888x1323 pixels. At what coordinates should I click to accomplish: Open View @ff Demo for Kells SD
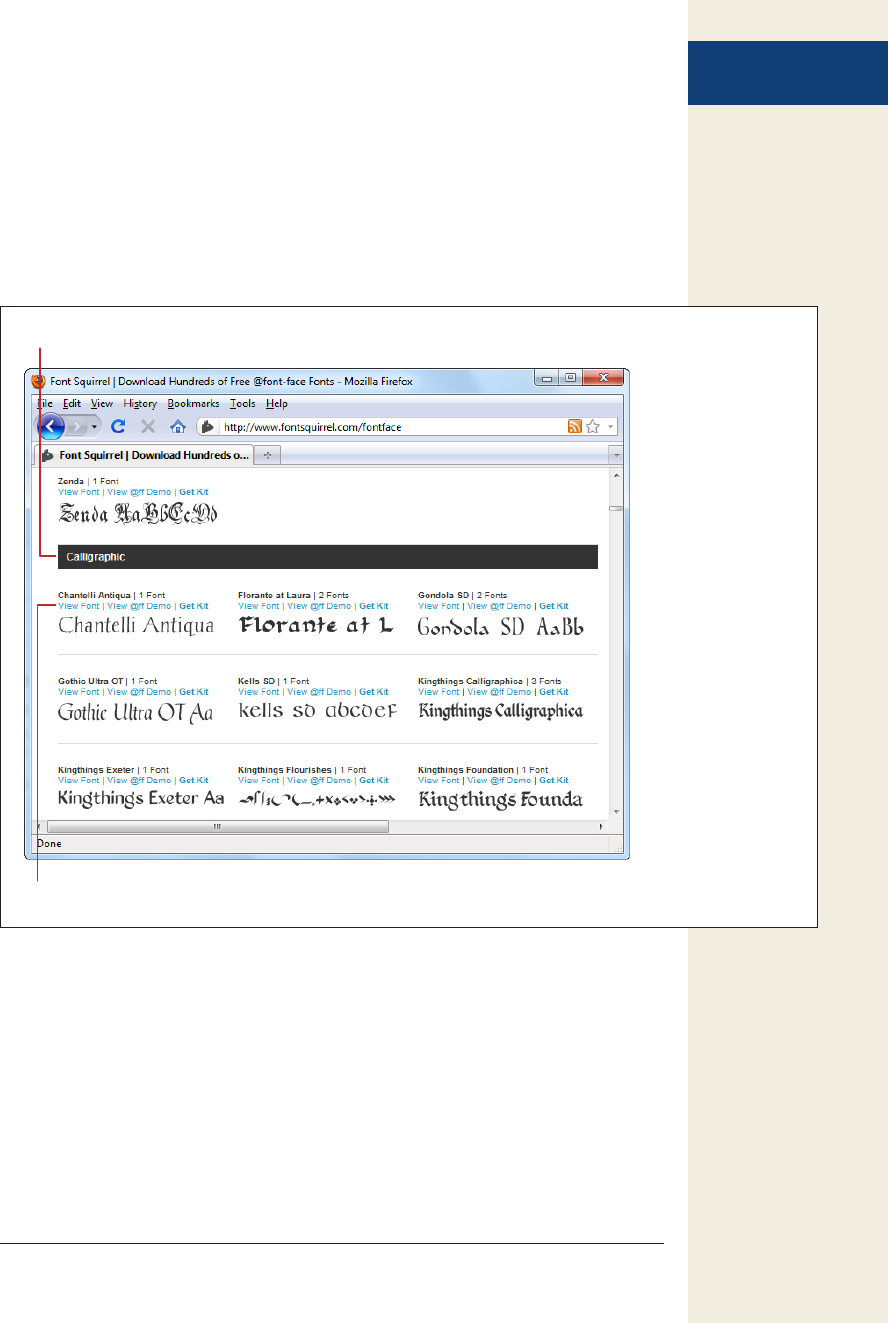tap(319, 692)
